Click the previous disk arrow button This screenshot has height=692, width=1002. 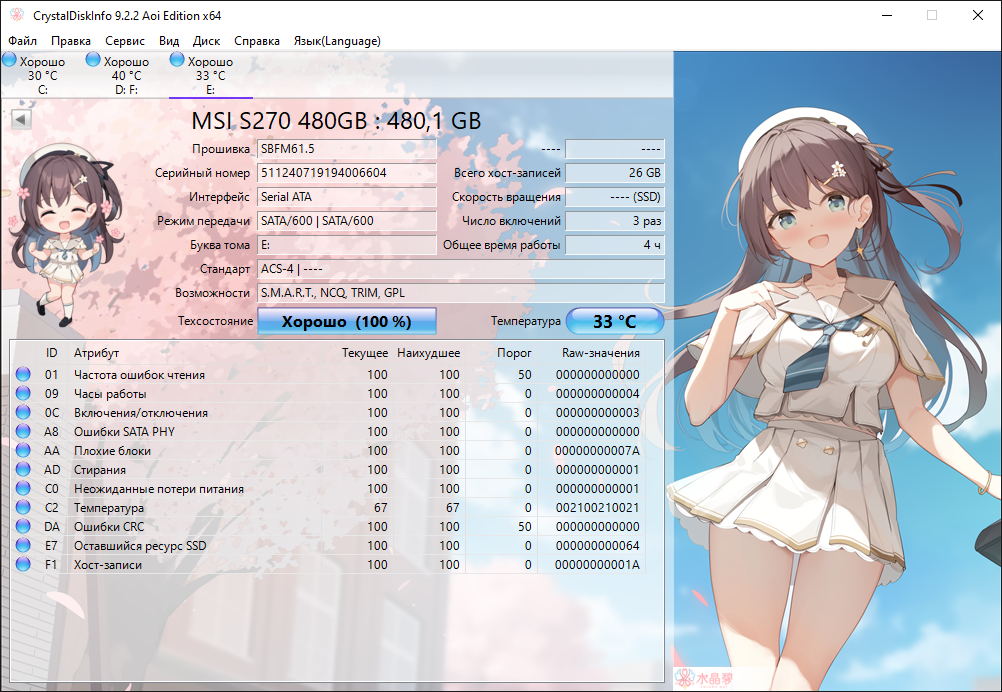[x=21, y=119]
